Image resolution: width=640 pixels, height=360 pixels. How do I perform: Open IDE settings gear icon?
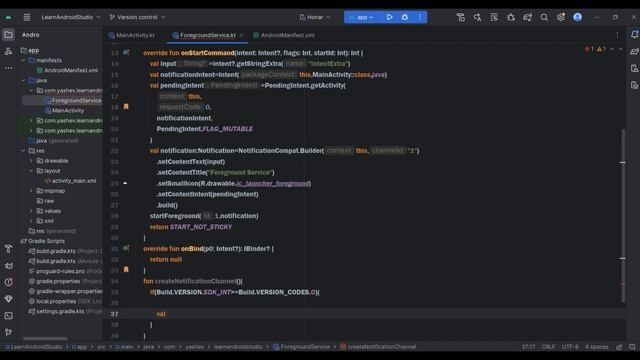pyautogui.click(x=561, y=17)
